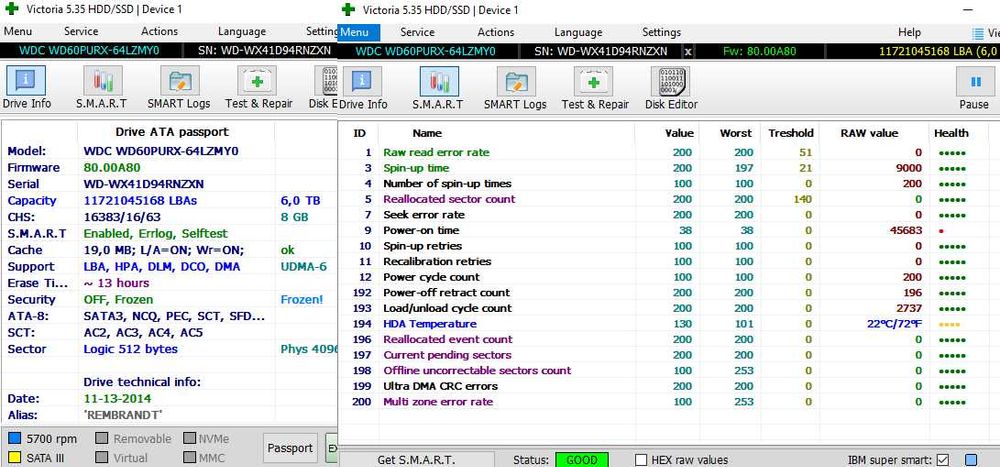Screen dimensions: 1000x467
Task: Click the raw value 2737
Action: [909, 308]
